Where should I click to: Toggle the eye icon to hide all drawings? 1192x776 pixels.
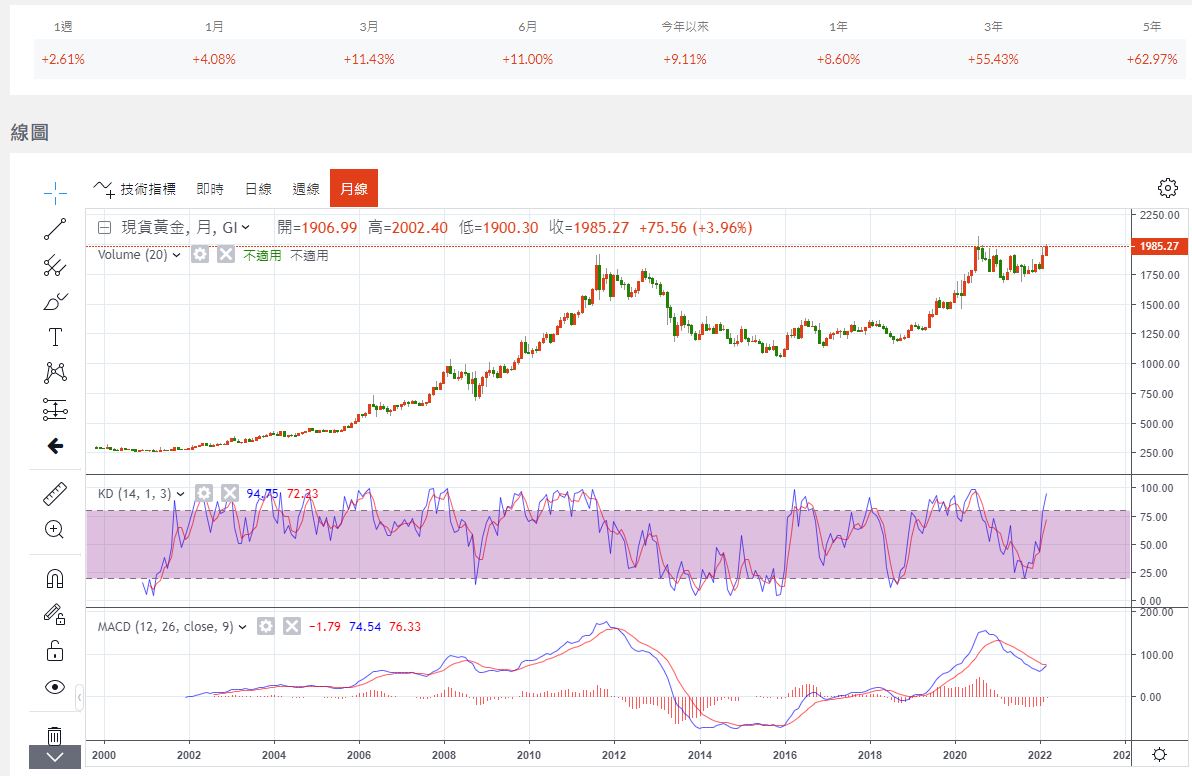pos(55,687)
